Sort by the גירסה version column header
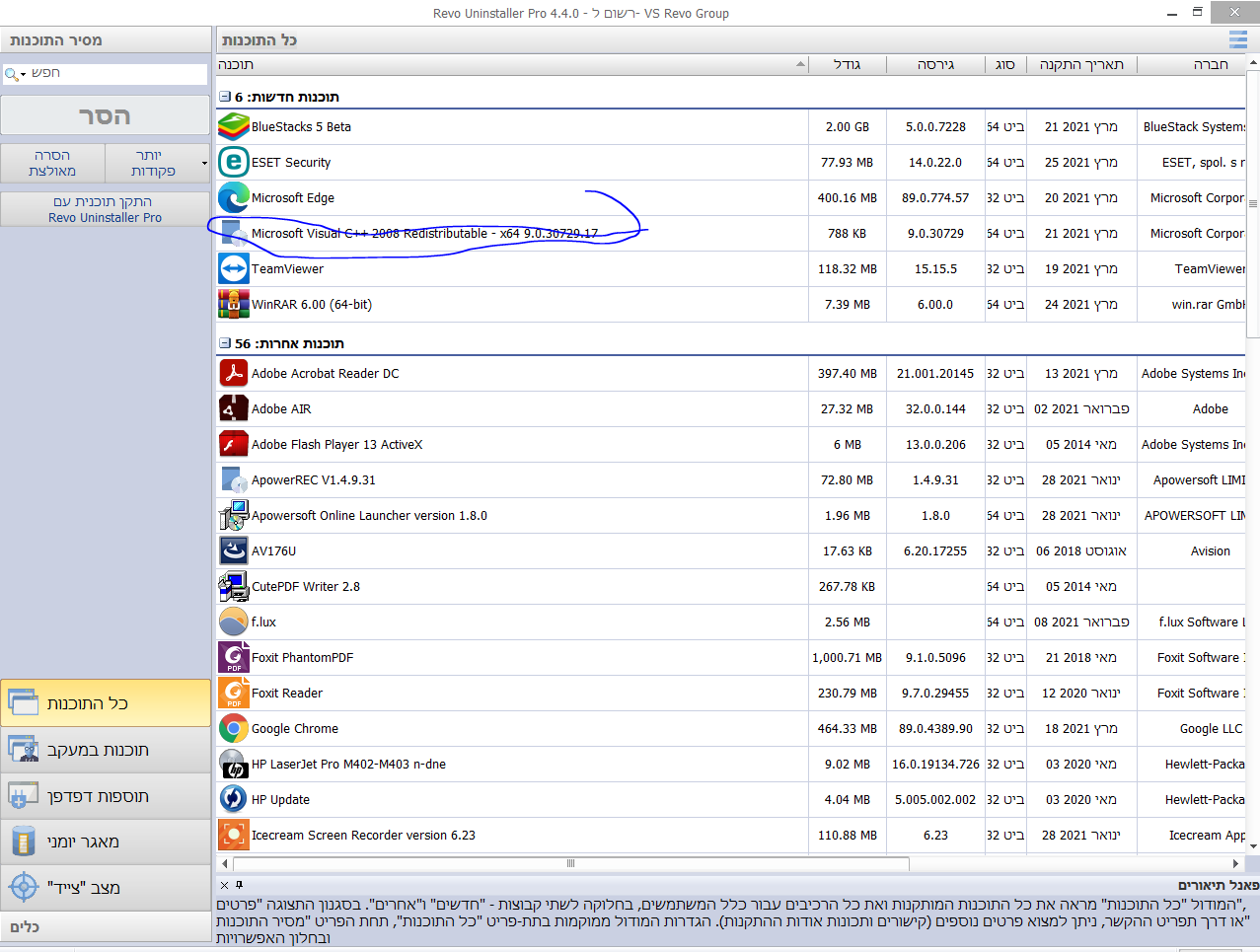The image size is (1260, 952). click(x=936, y=64)
